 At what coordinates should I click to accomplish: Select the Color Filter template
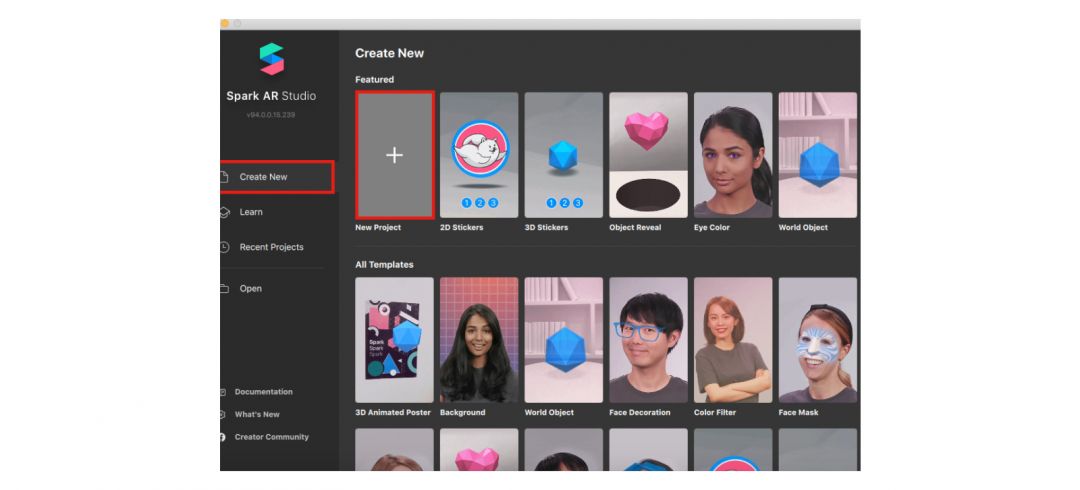point(733,340)
